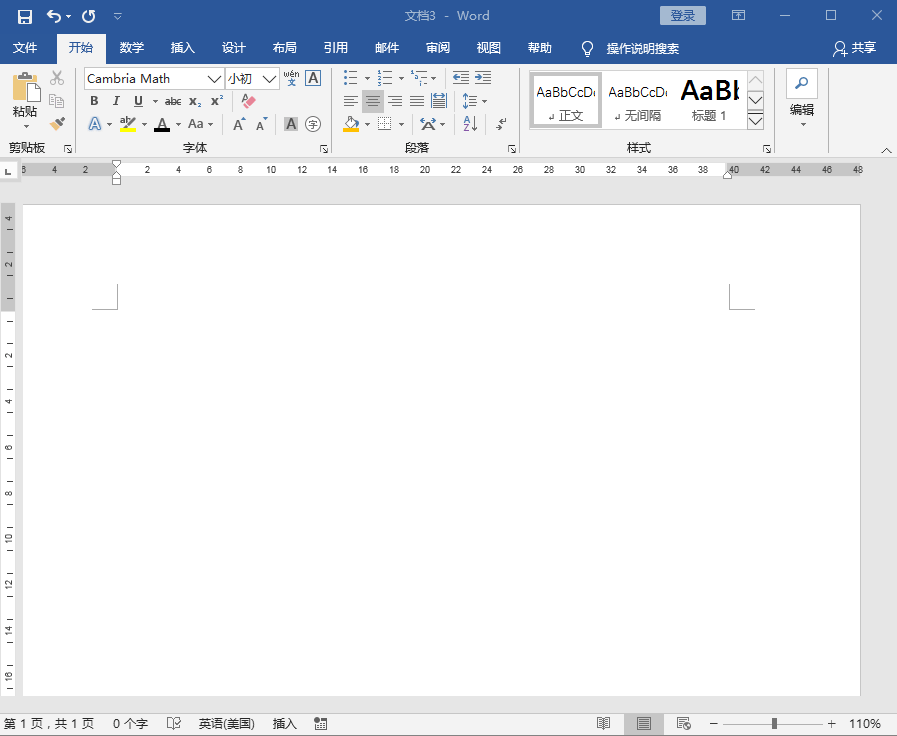This screenshot has width=897, height=736.
Task: Click 英语(美国) language in status bar
Action: click(x=227, y=723)
